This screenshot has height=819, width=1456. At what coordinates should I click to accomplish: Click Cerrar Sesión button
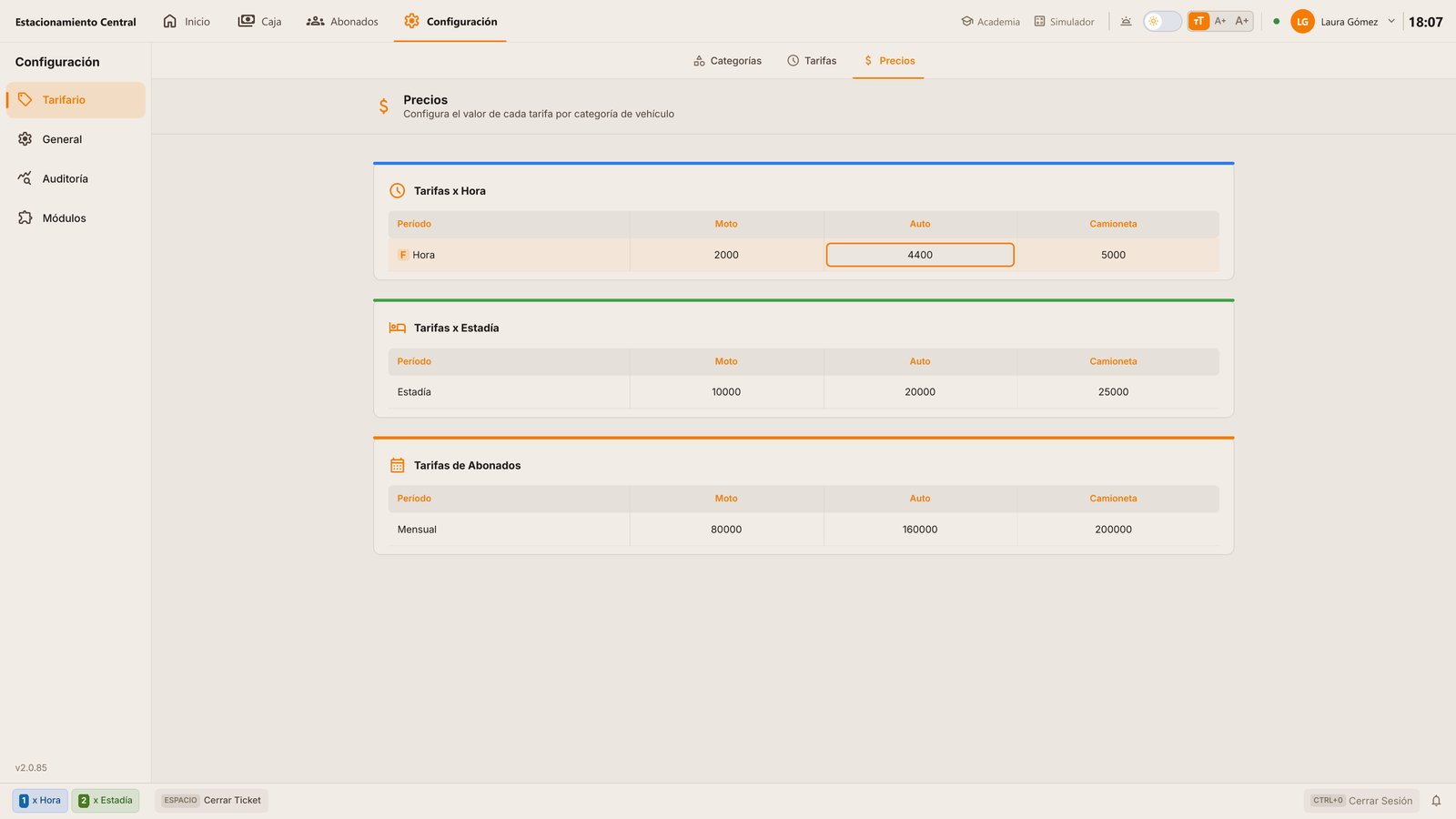click(1362, 801)
